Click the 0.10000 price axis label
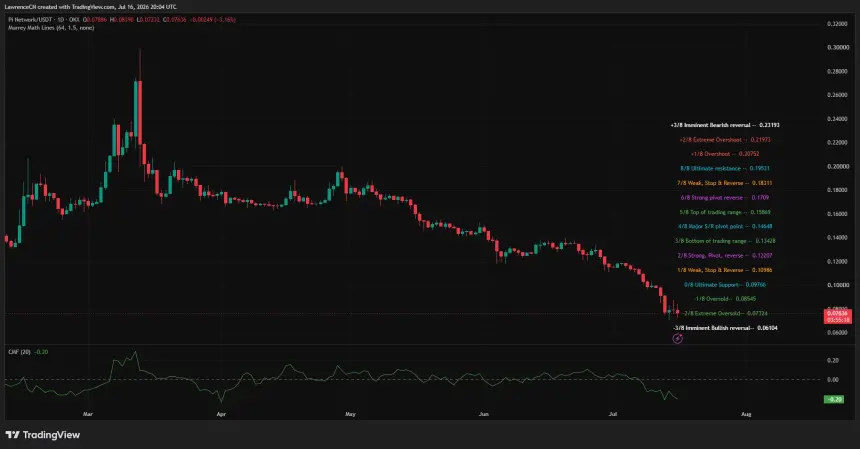860x449 pixels. point(837,285)
